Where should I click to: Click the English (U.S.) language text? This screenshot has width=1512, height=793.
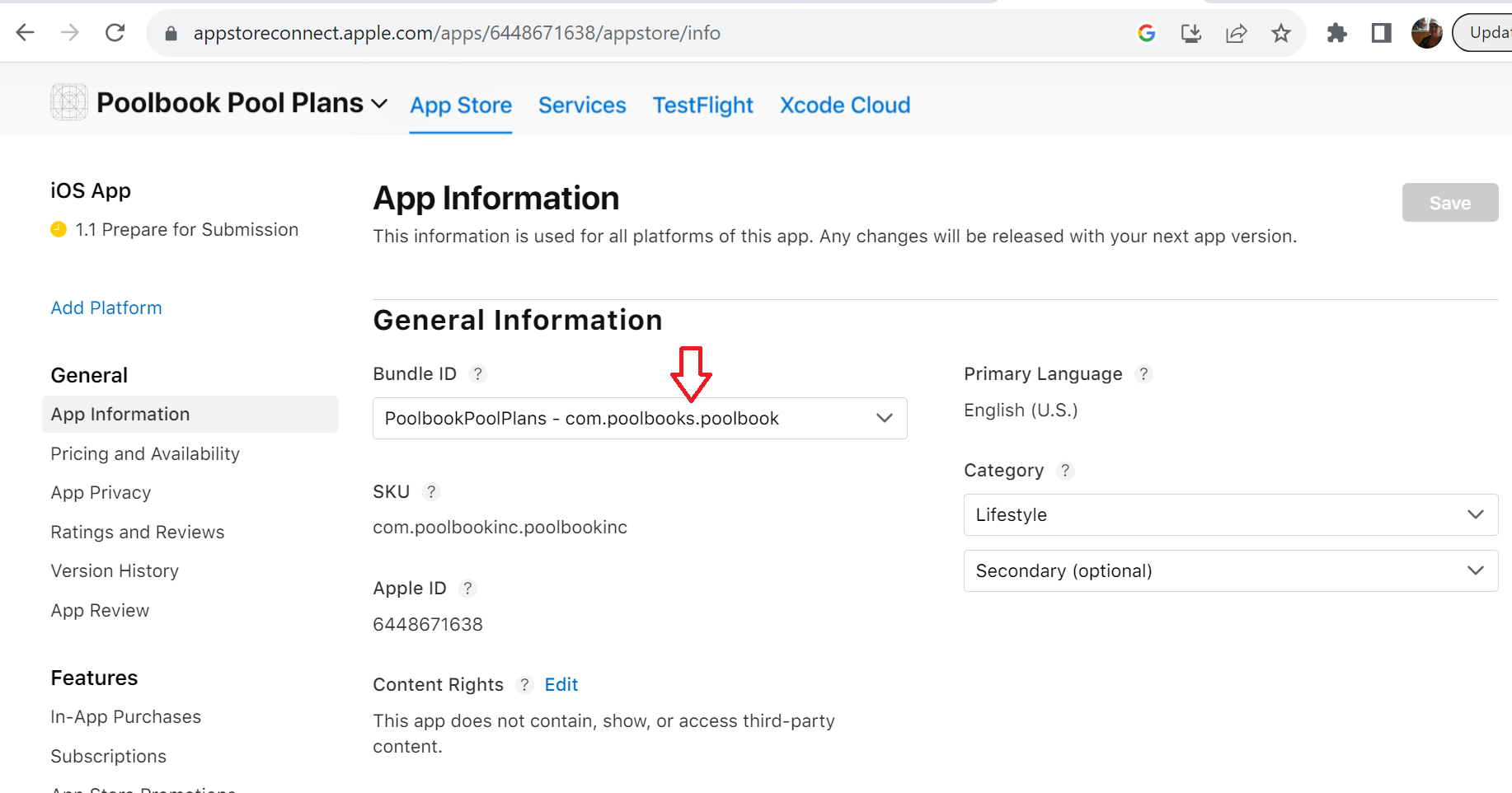pos(1021,411)
